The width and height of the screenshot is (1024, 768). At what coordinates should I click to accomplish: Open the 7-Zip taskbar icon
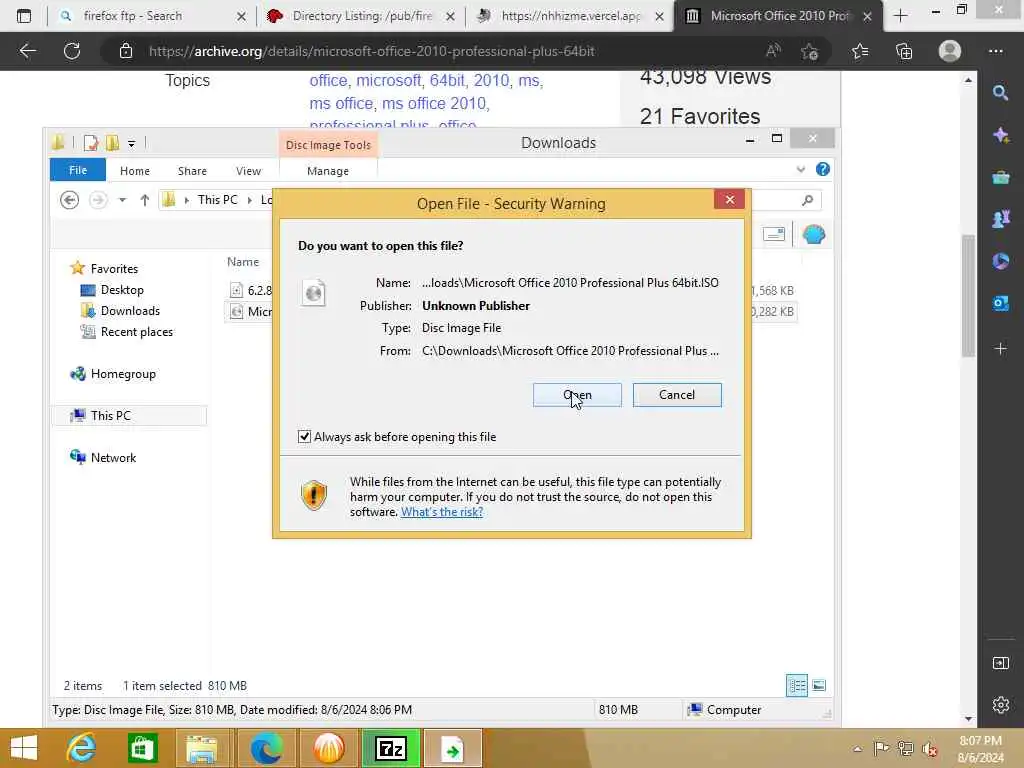391,748
